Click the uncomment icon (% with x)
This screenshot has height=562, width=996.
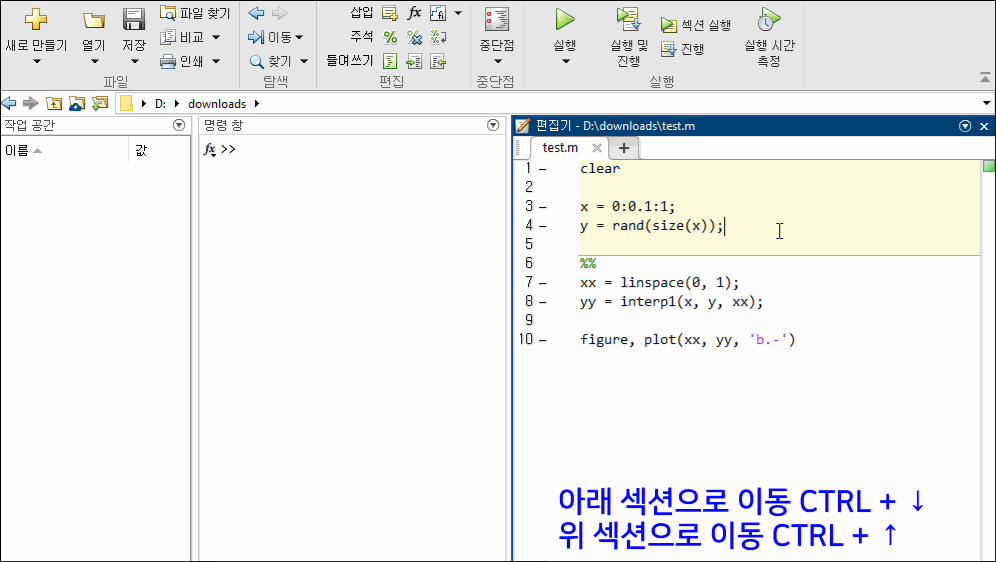coord(414,37)
